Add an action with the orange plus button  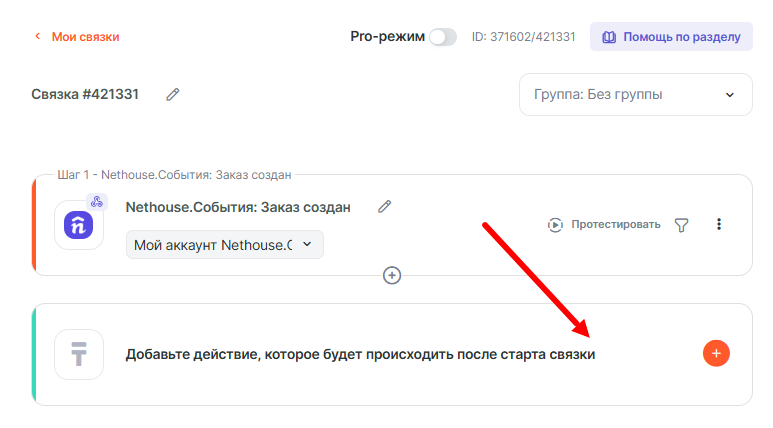[716, 353]
